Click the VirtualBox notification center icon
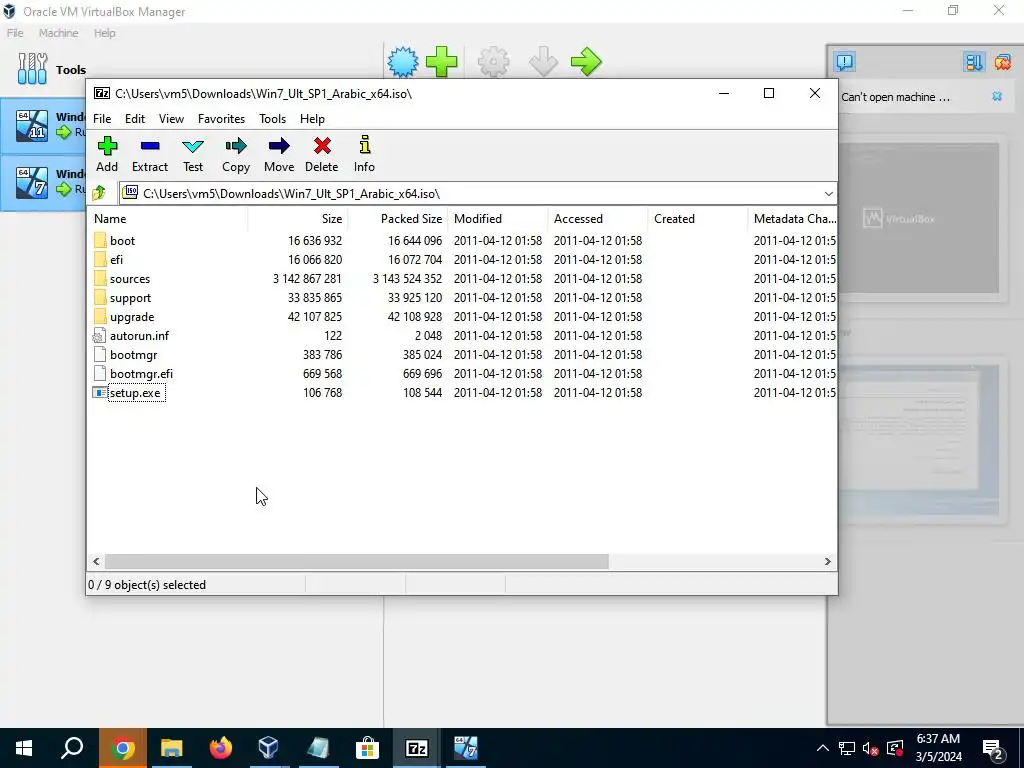1024x768 pixels. [x=844, y=62]
